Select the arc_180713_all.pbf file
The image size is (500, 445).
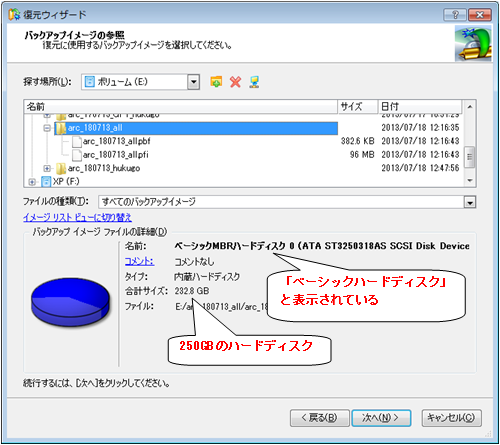(116, 141)
